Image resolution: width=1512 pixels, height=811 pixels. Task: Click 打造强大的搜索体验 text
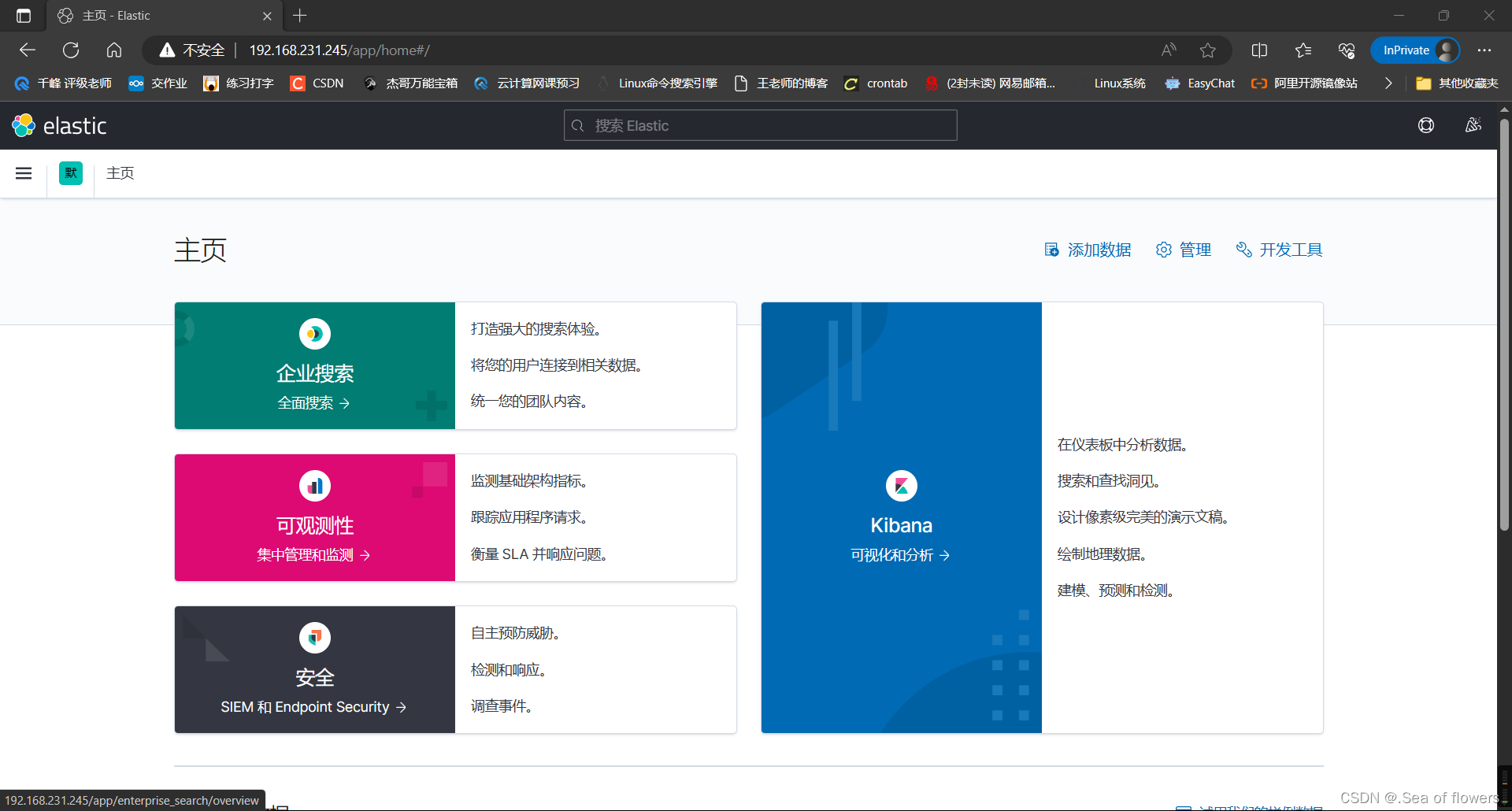[535, 329]
